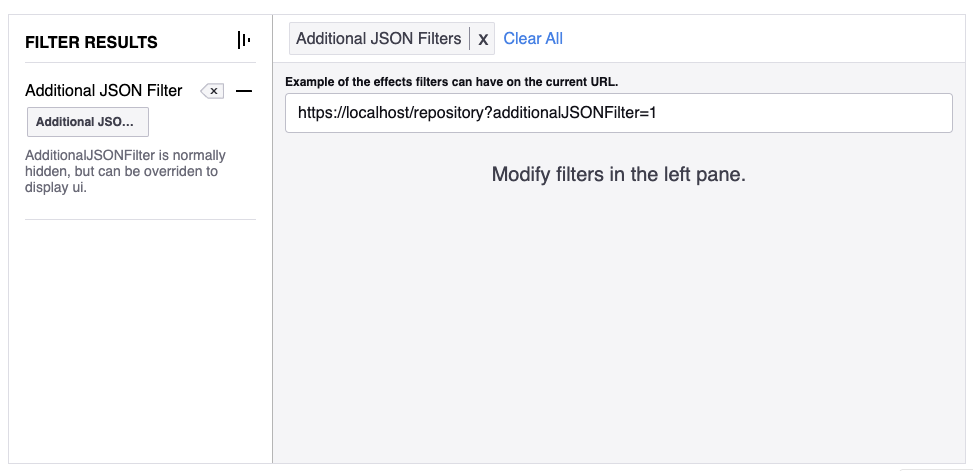Viewport: 973px width, 471px height.
Task: Collapse Additional JSON Filter section with minus
Action: [x=244, y=91]
